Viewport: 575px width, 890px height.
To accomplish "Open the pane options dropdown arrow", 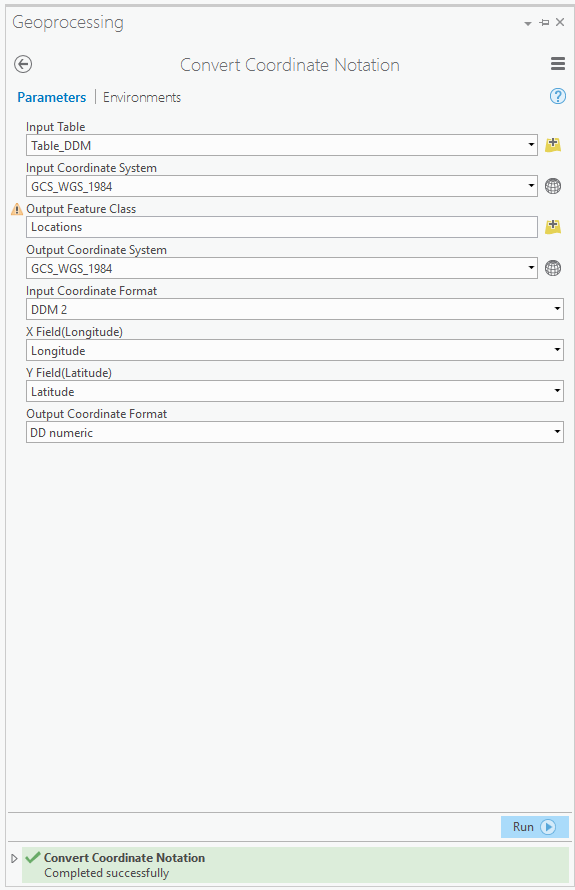I will point(528,23).
